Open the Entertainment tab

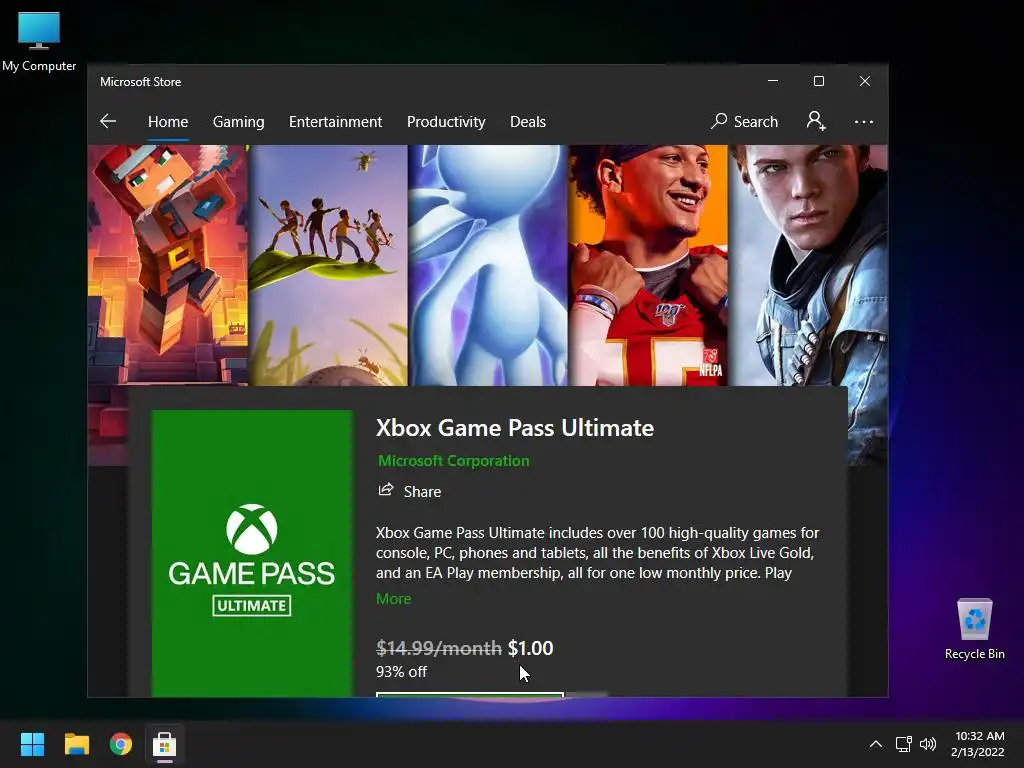click(x=335, y=121)
